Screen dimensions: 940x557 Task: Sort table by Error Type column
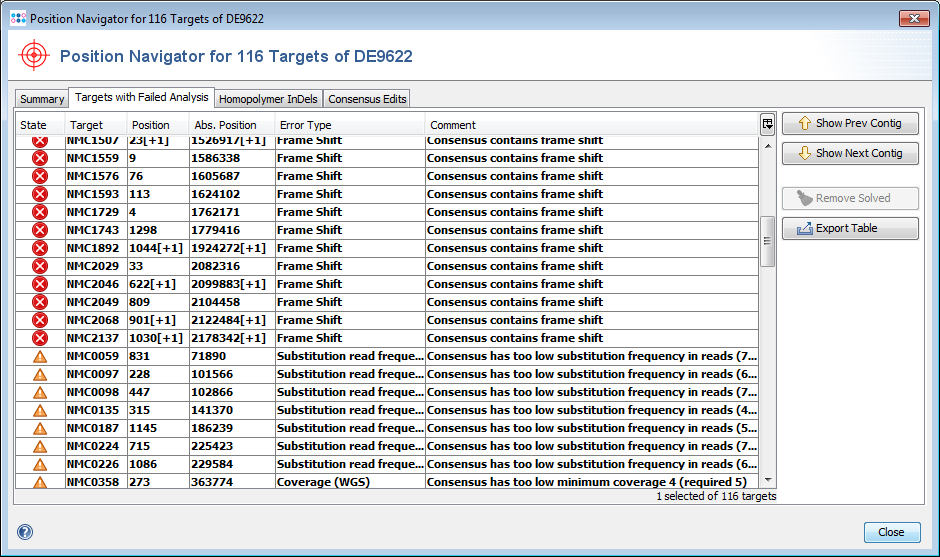pos(349,125)
